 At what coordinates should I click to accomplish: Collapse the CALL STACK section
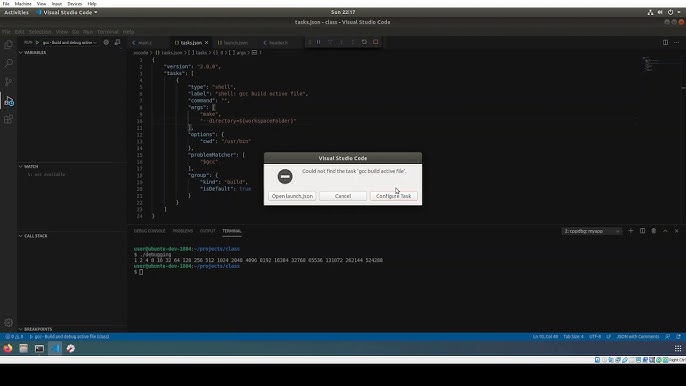(x=33, y=236)
